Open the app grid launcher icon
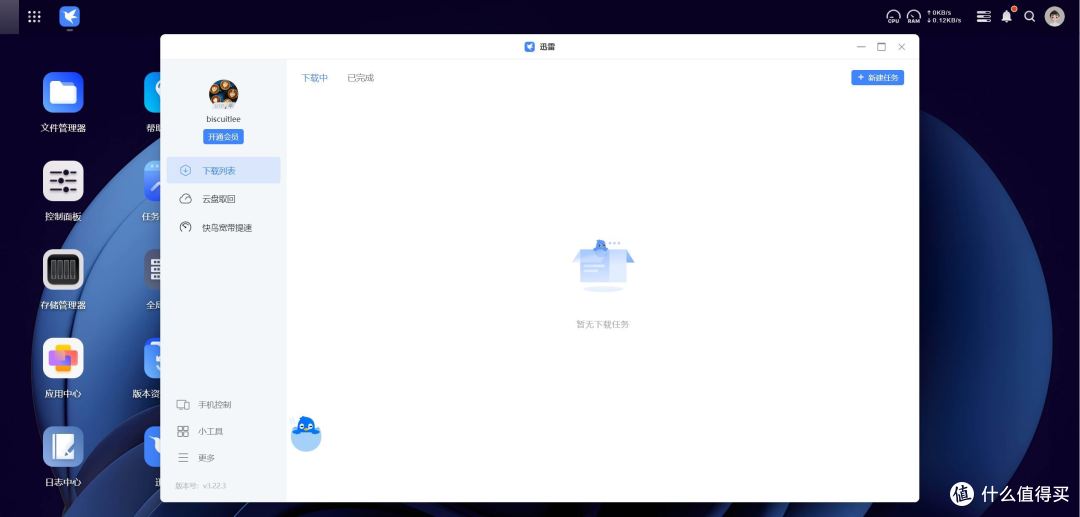Viewport: 1080px width, 517px height. coord(34,17)
